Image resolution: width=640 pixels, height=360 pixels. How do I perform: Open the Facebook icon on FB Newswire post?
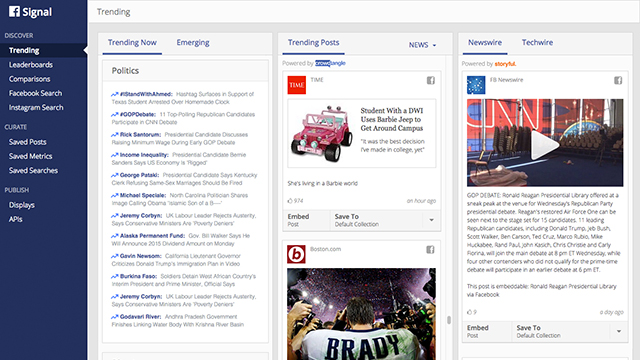[618, 80]
